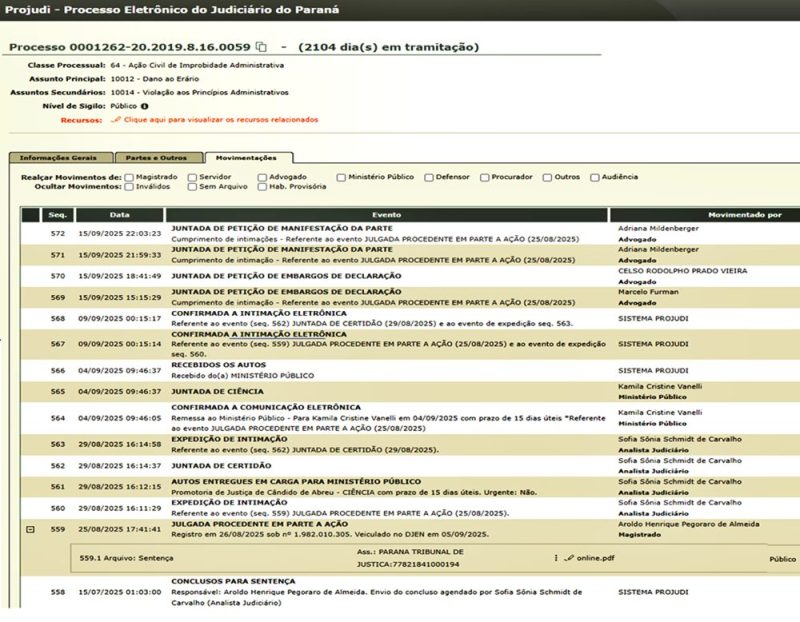Screen dimensions: 800x622
Task: Open the three-dot menu for Sentença file
Action: [556, 558]
